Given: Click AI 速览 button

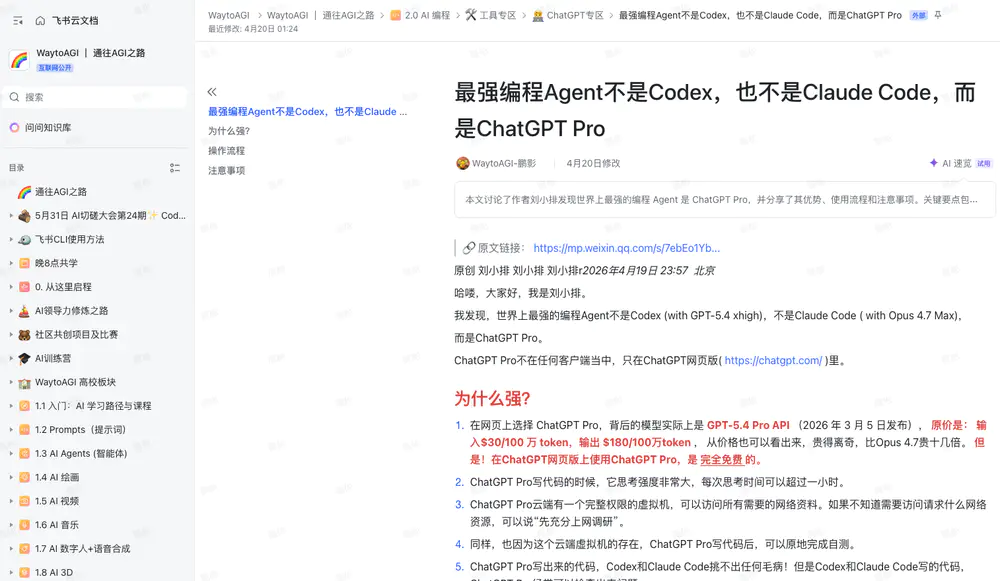Looking at the screenshot, I should tap(957, 163).
